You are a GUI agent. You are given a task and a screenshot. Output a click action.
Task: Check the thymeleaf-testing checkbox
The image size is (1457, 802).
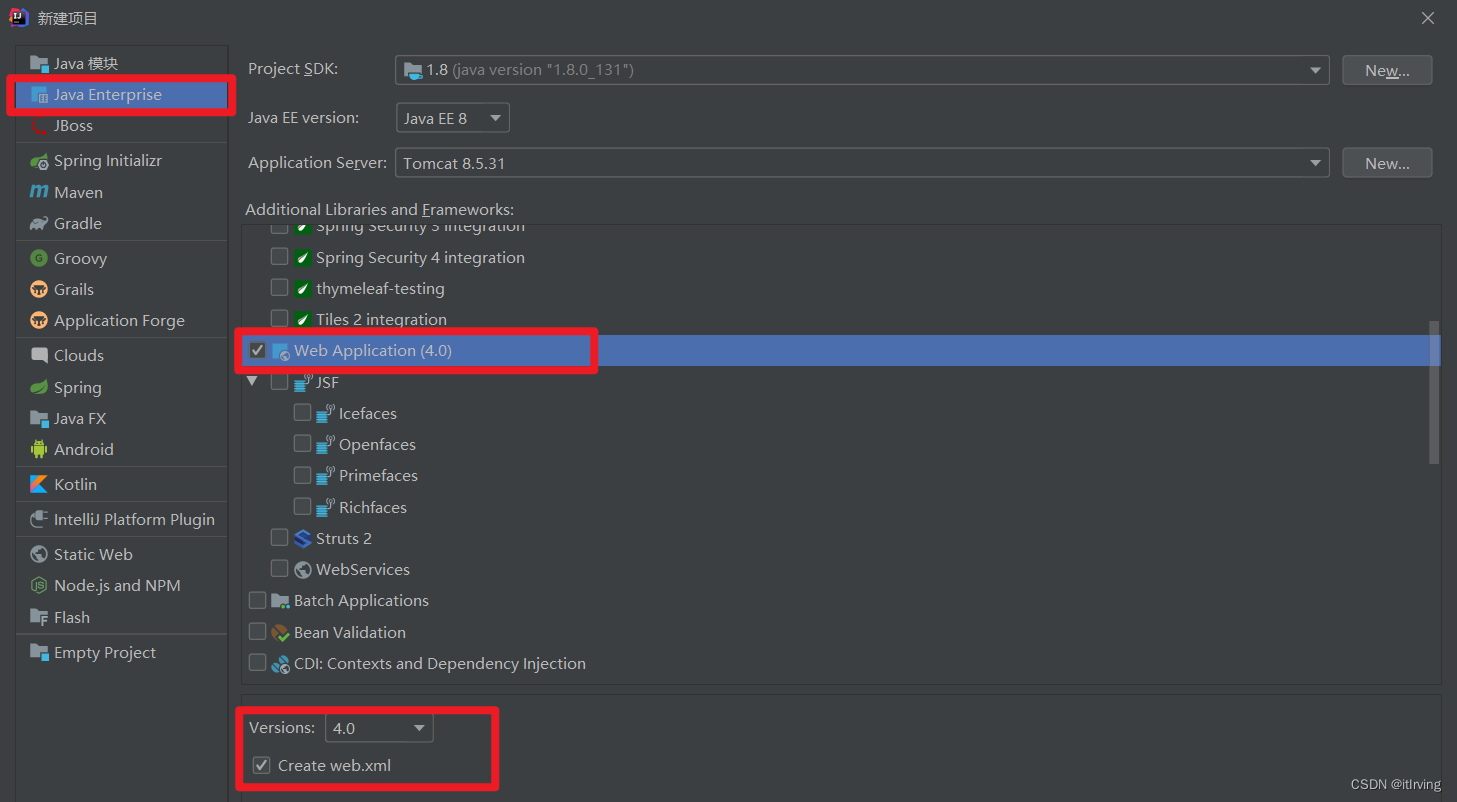click(x=279, y=288)
